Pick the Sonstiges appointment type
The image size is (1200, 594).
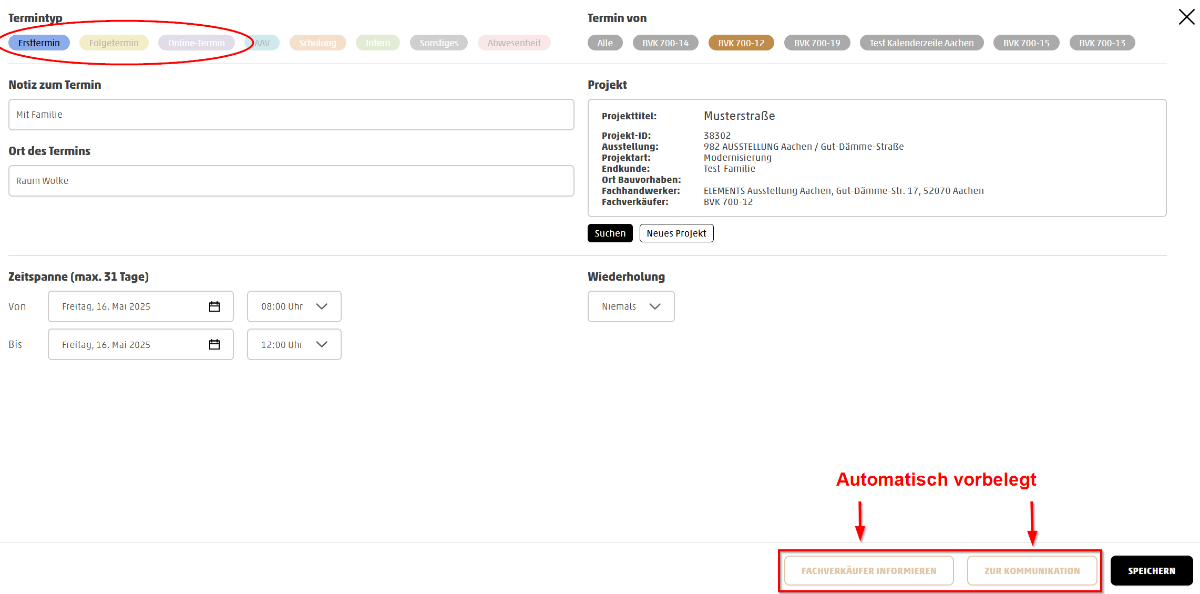tap(438, 43)
